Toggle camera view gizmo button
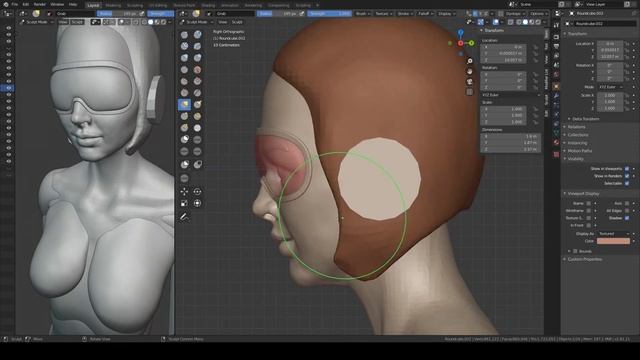The width and height of the screenshot is (640, 360). pyautogui.click(x=470, y=82)
